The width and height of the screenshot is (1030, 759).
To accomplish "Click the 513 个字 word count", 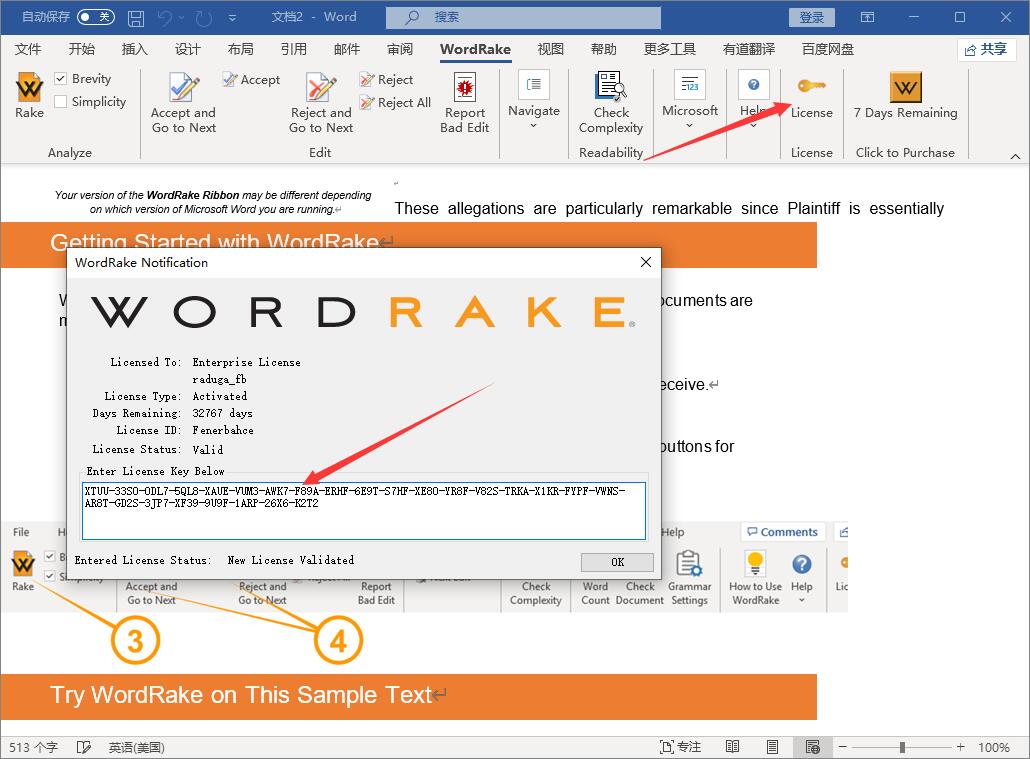I will 34,747.
